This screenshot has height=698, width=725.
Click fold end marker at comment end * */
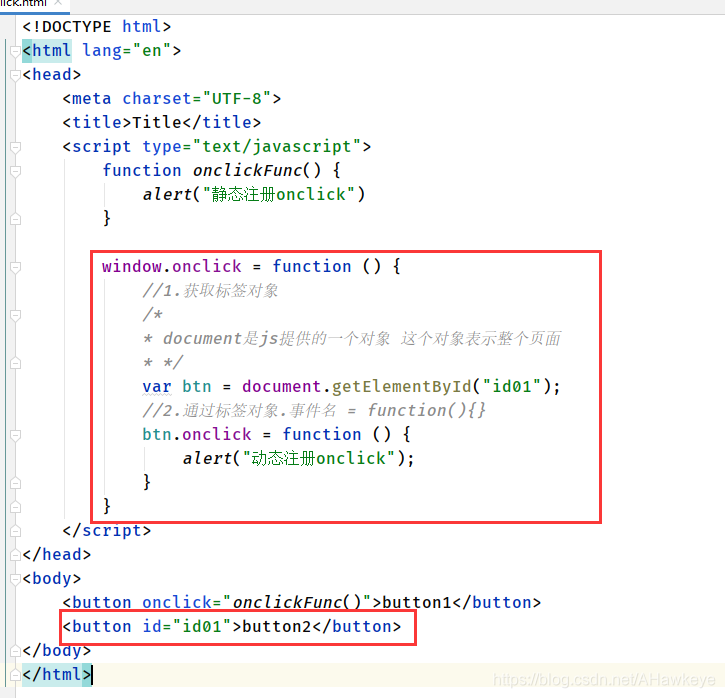15,363
